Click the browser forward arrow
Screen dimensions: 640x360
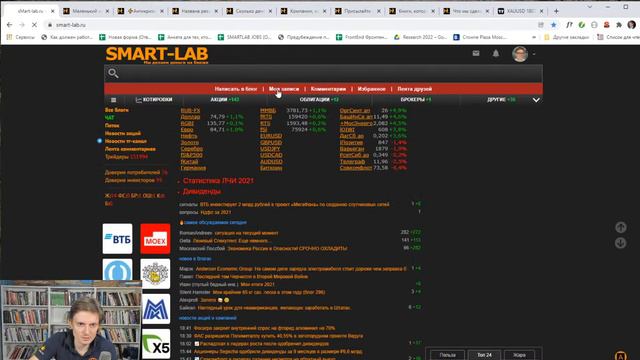click(22, 25)
